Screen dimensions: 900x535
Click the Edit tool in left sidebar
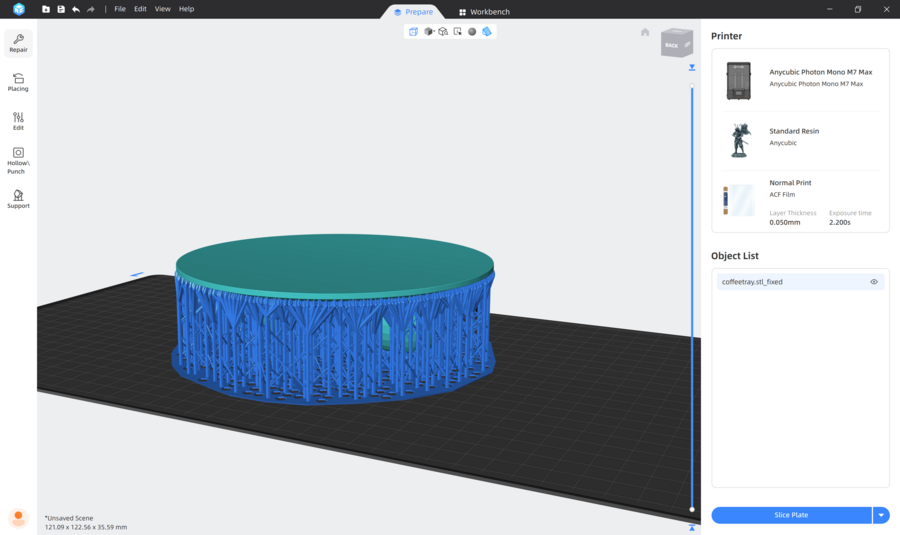pos(18,121)
